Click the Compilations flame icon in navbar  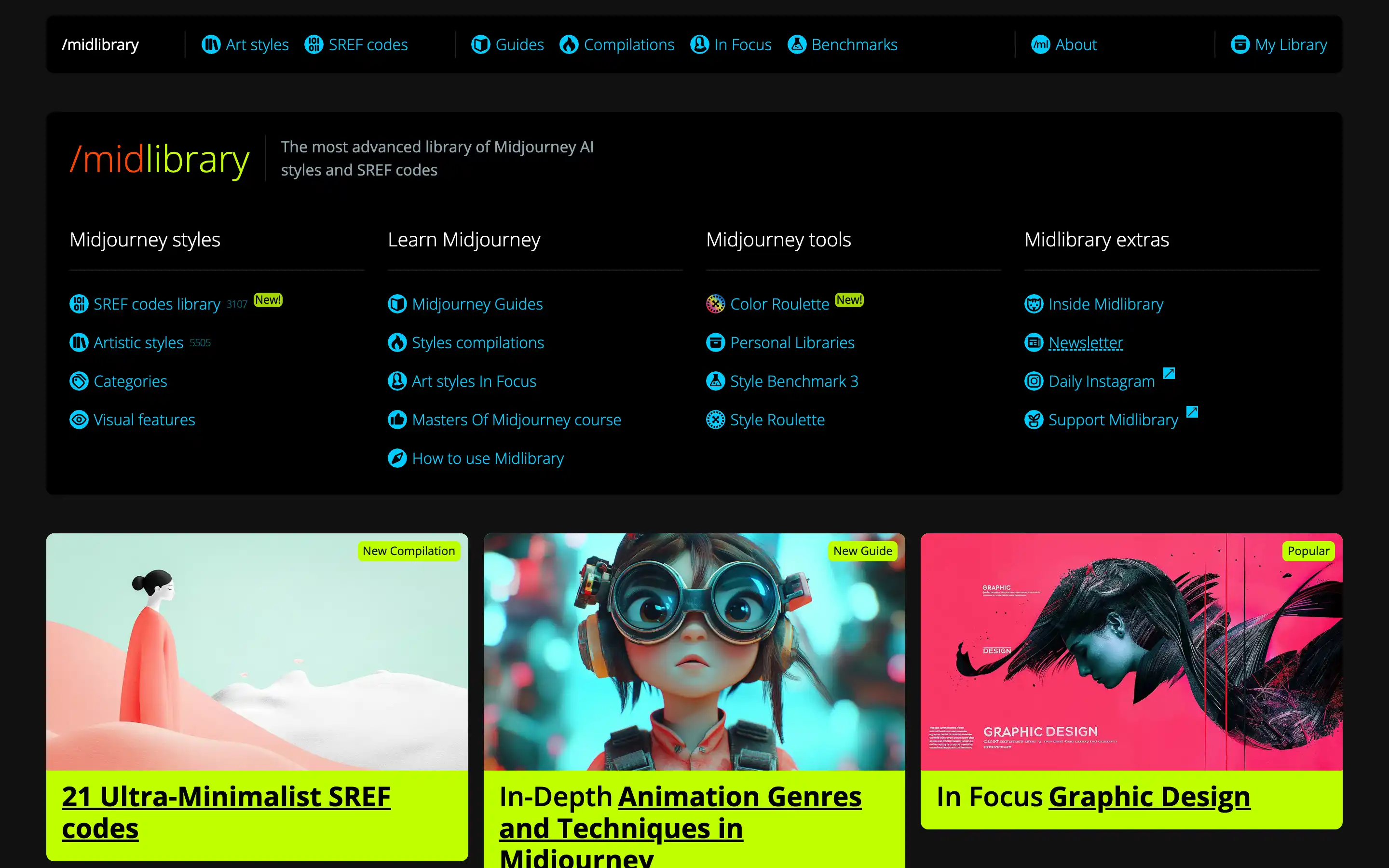(x=569, y=44)
